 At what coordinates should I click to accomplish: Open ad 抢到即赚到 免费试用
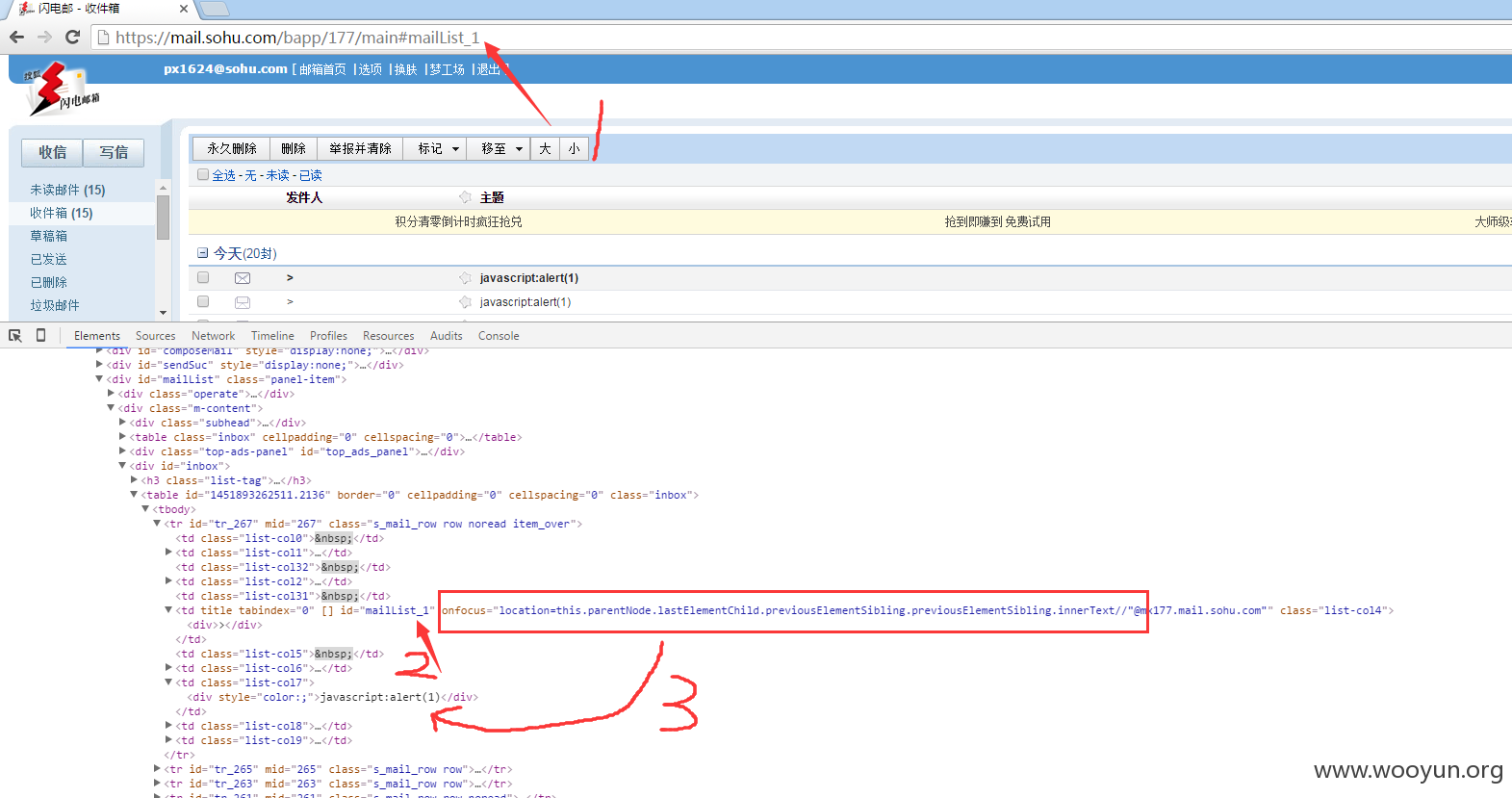click(x=997, y=221)
